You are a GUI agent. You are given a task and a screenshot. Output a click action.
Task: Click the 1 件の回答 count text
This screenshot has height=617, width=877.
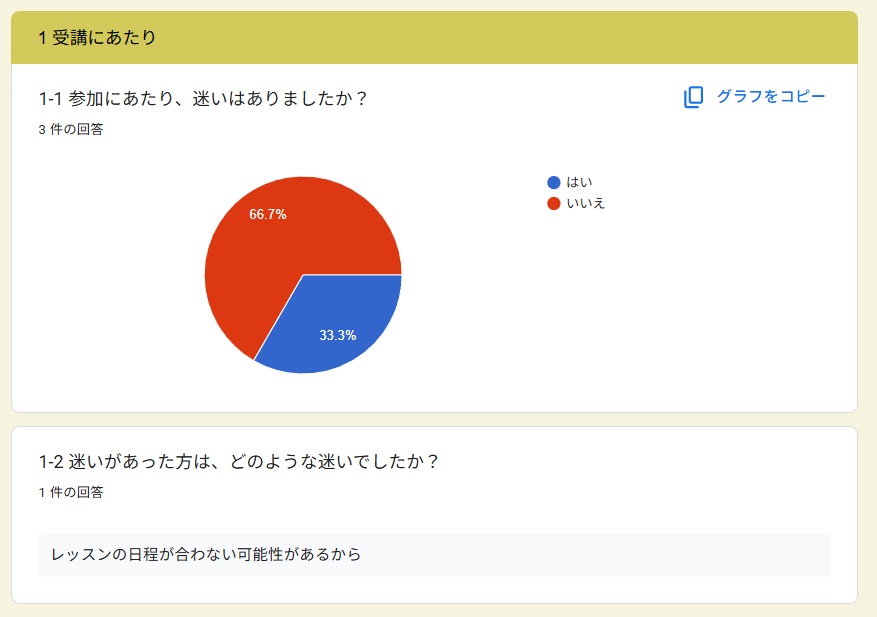click(x=71, y=492)
